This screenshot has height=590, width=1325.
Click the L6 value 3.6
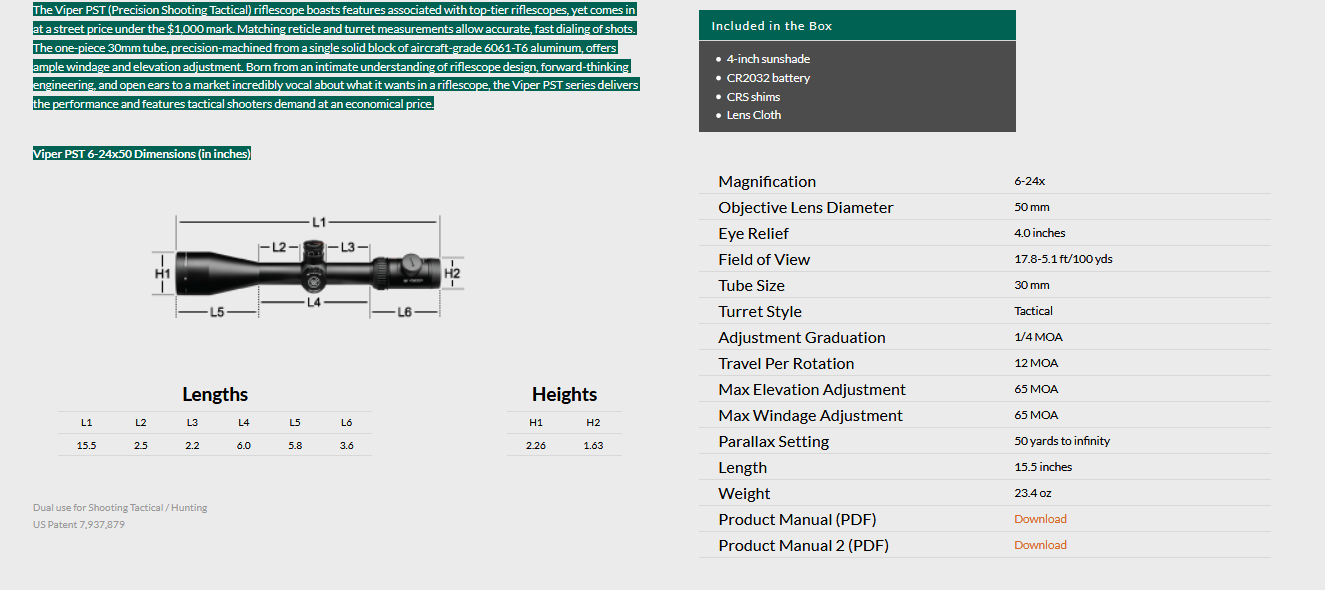(346, 445)
